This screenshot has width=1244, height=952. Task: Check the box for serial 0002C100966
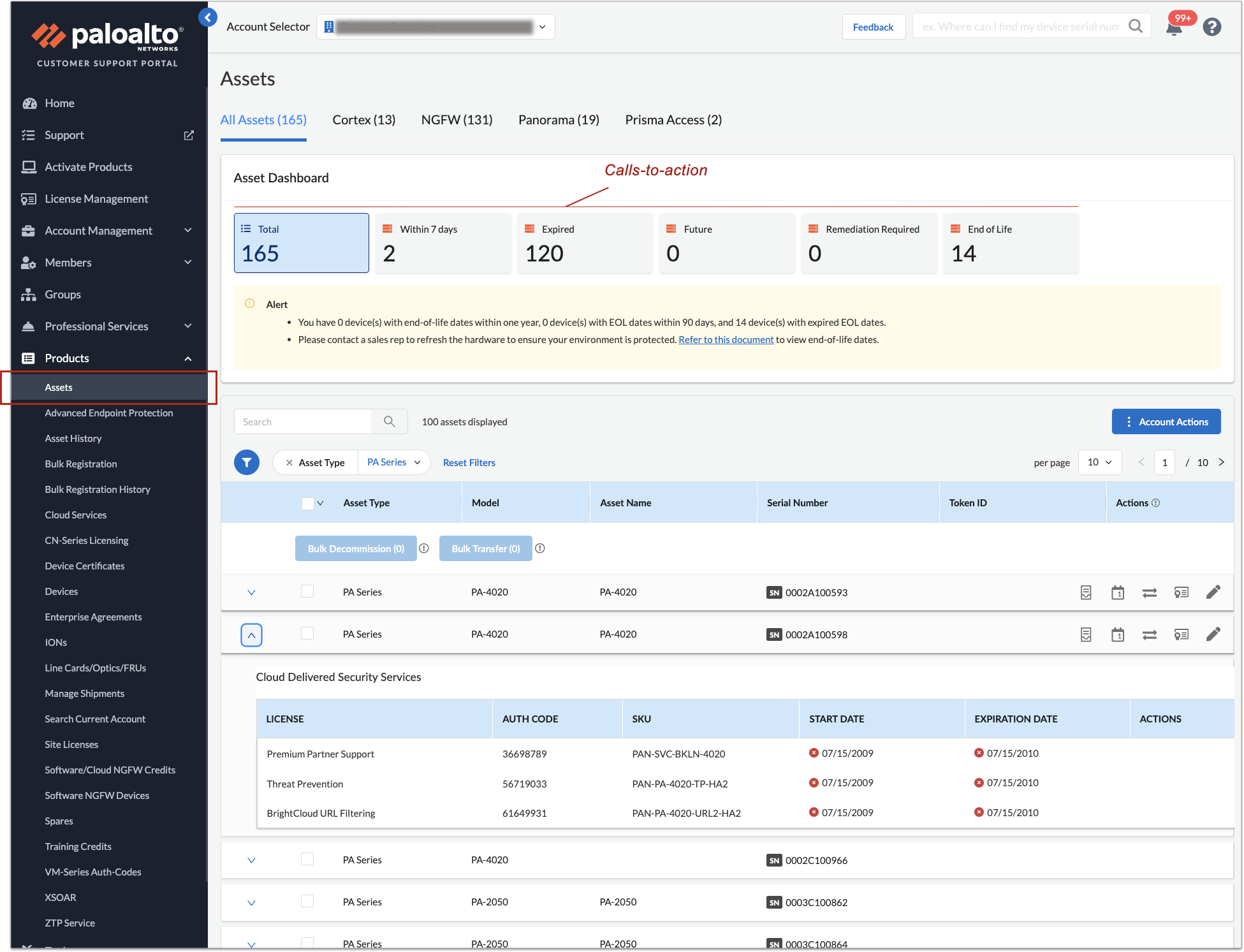307,859
